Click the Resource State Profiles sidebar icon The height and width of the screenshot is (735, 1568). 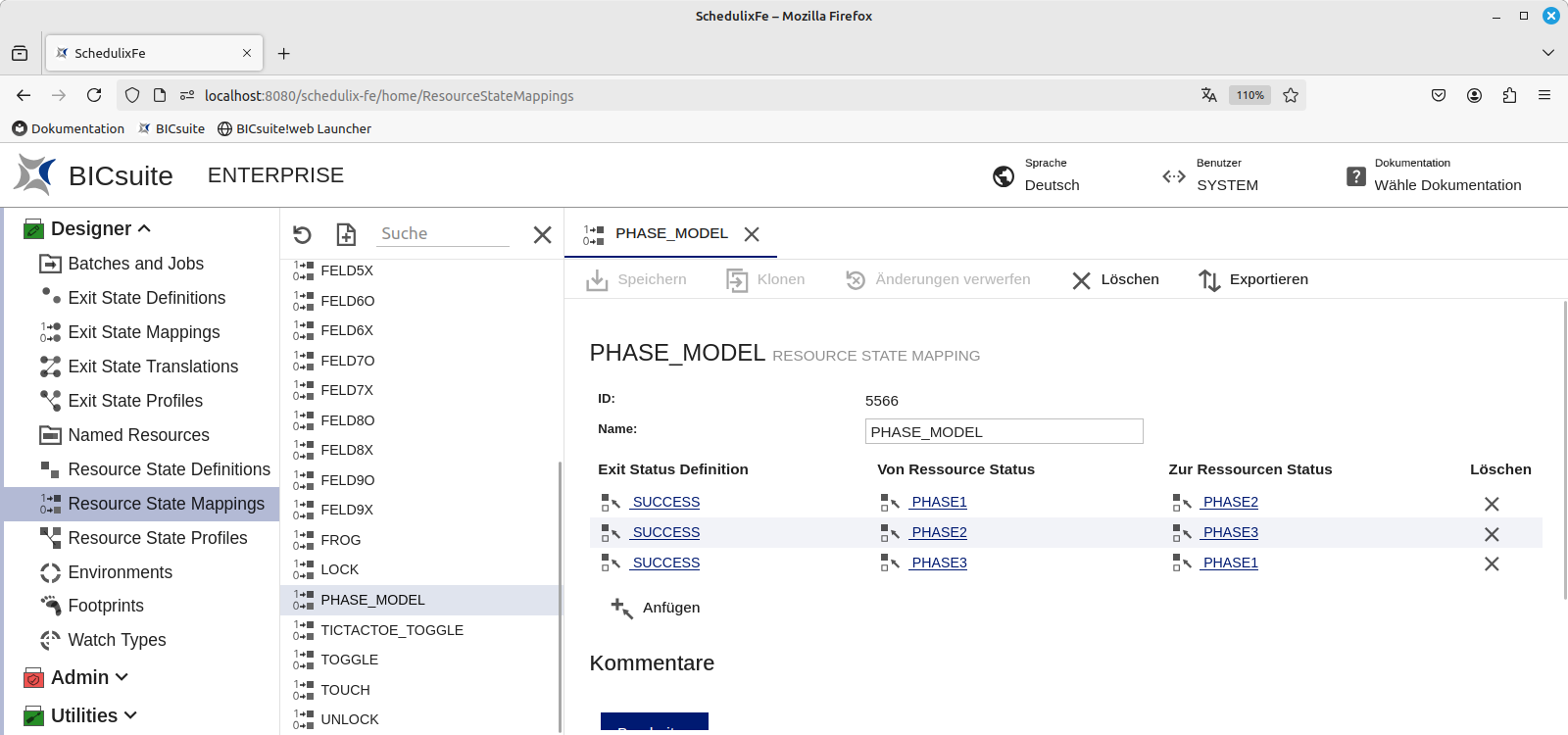point(50,537)
